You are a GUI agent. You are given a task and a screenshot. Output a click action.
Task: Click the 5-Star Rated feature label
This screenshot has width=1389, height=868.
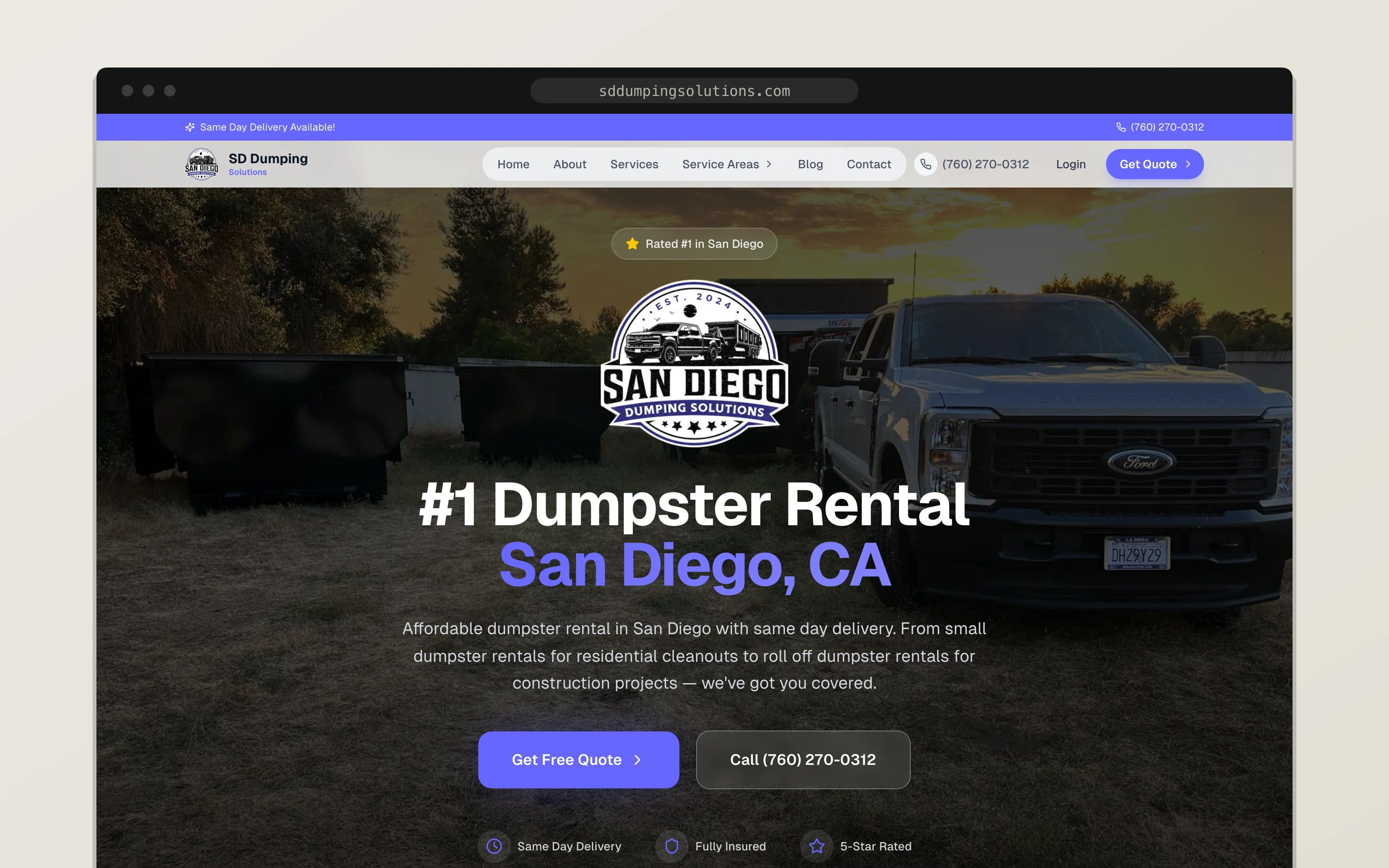pyautogui.click(x=875, y=846)
